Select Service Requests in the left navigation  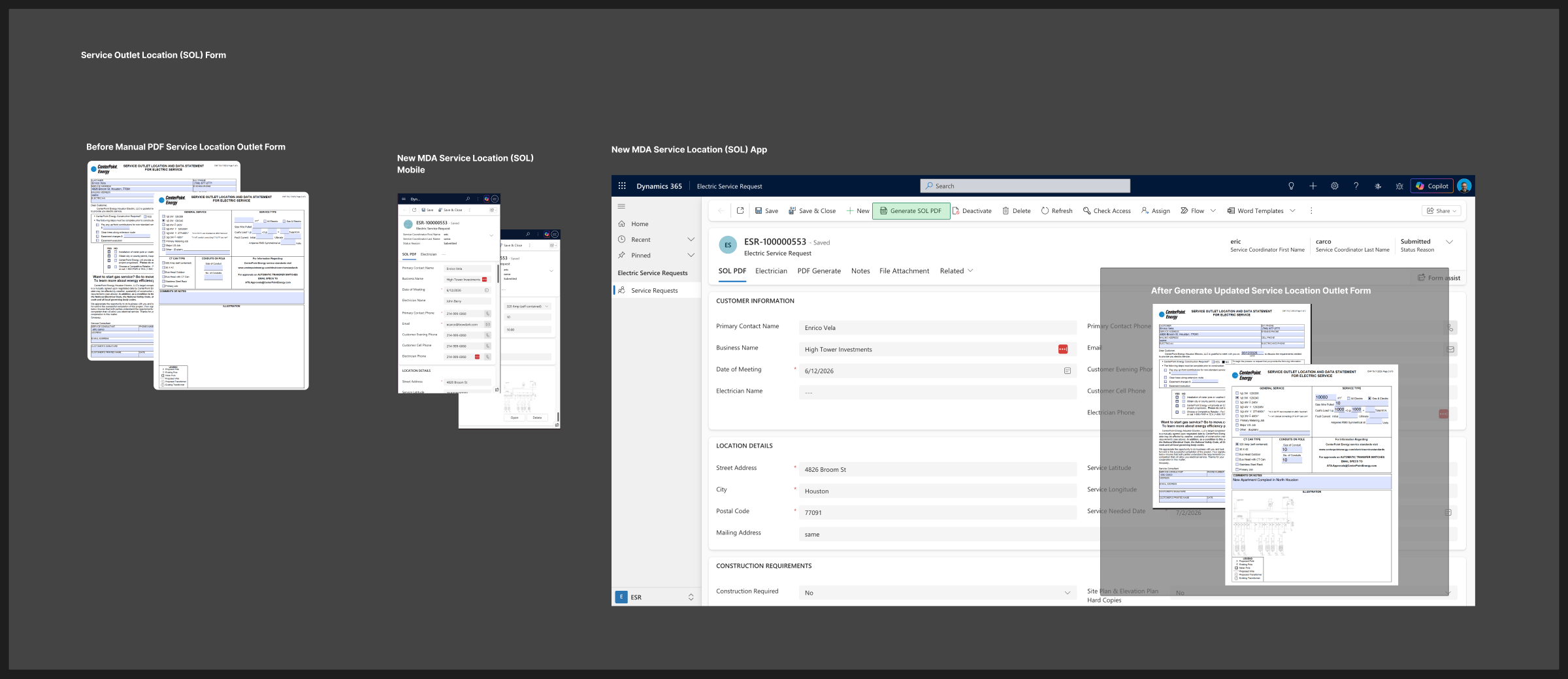pyautogui.click(x=656, y=291)
